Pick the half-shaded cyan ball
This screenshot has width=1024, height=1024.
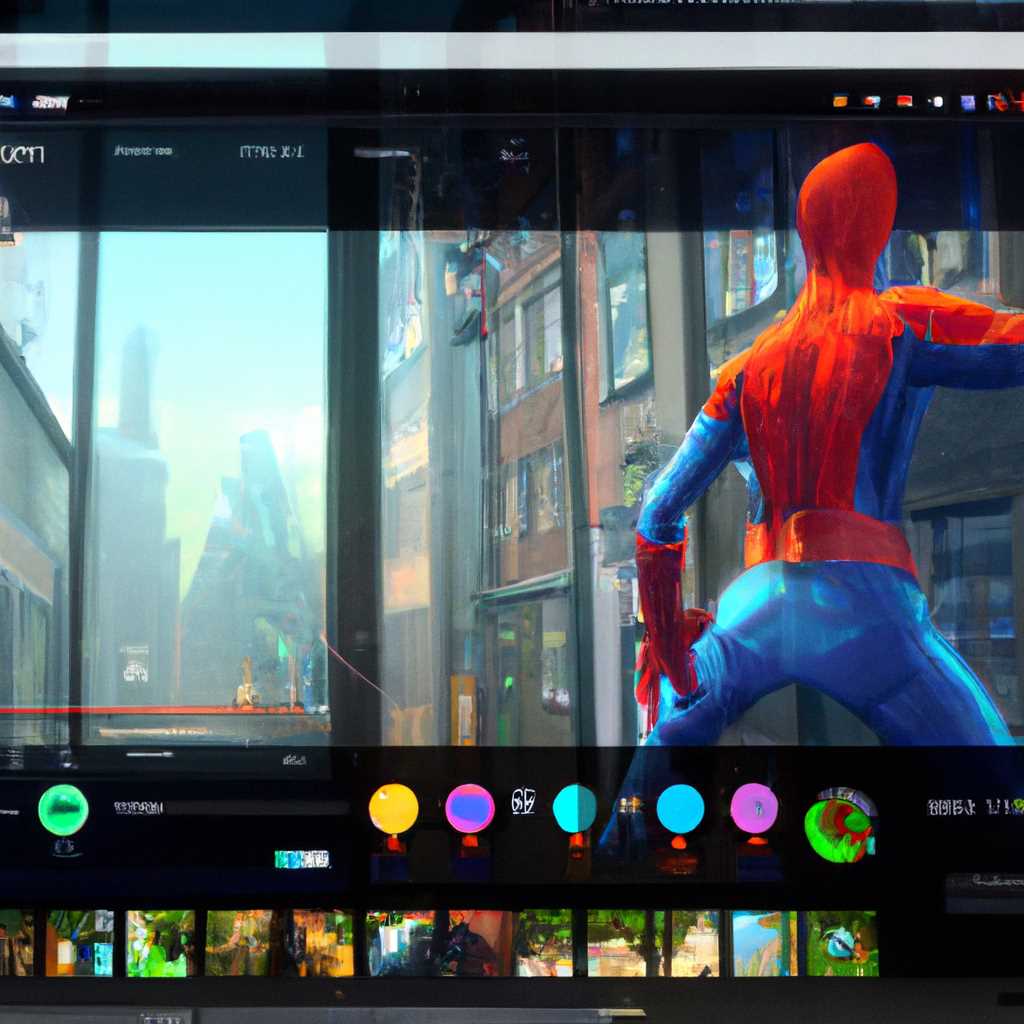(575, 808)
